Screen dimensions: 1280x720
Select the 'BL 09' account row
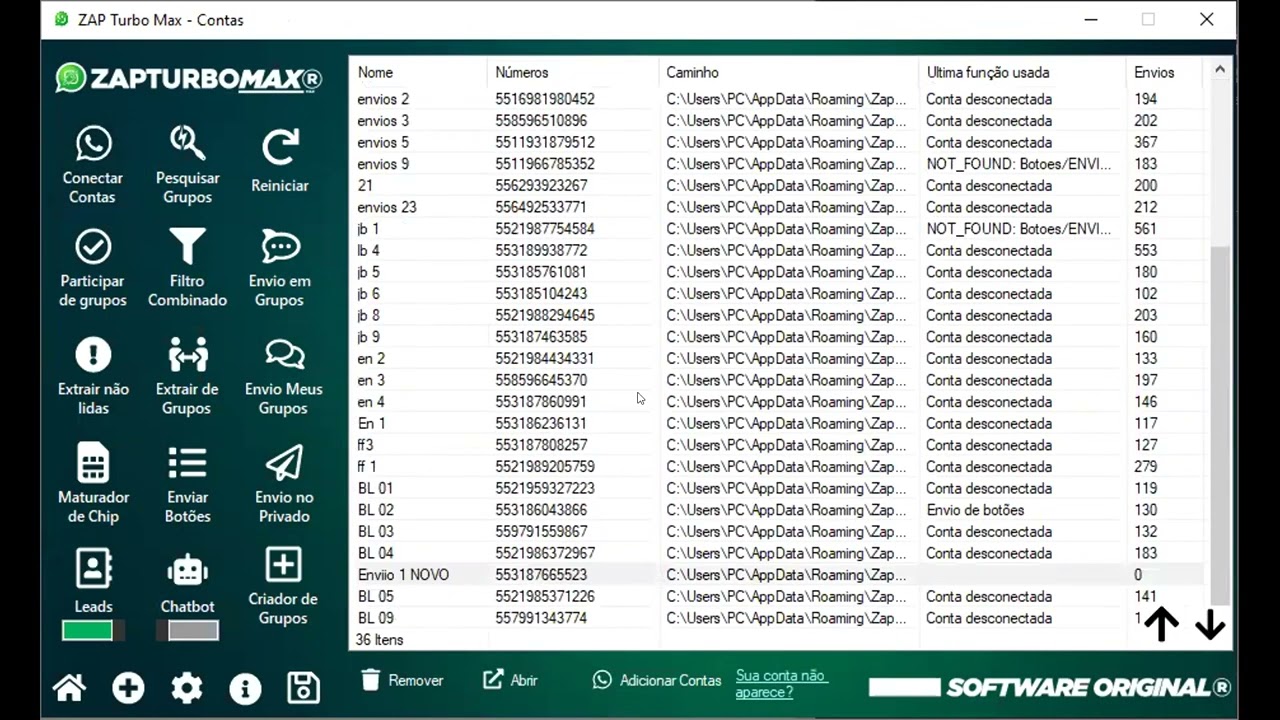pos(779,618)
